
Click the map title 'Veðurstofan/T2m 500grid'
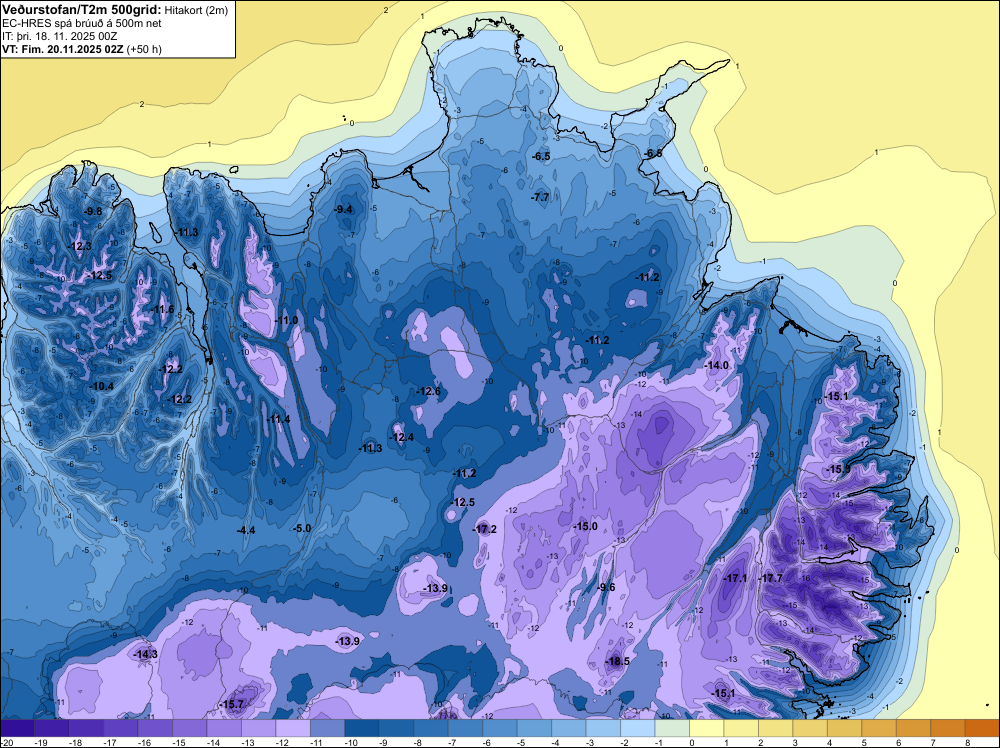pyautogui.click(x=82, y=9)
